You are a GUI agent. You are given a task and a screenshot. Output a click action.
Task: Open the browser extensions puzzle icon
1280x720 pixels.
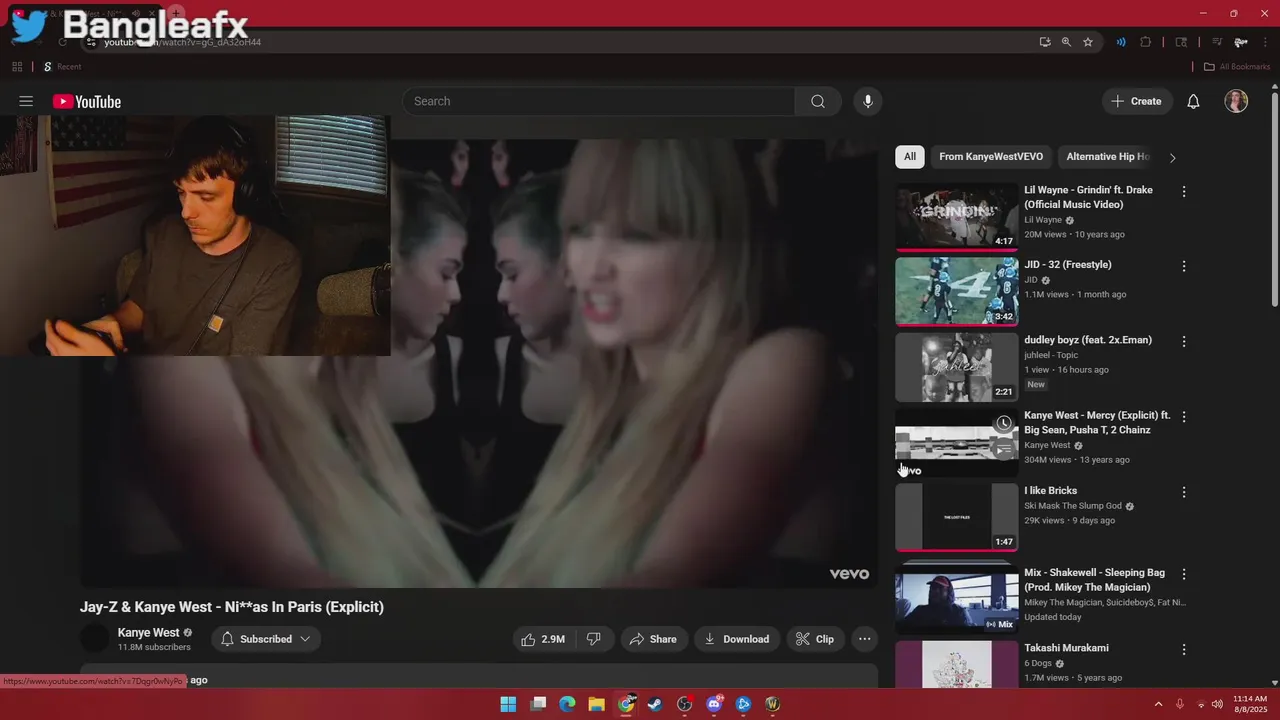[1146, 42]
